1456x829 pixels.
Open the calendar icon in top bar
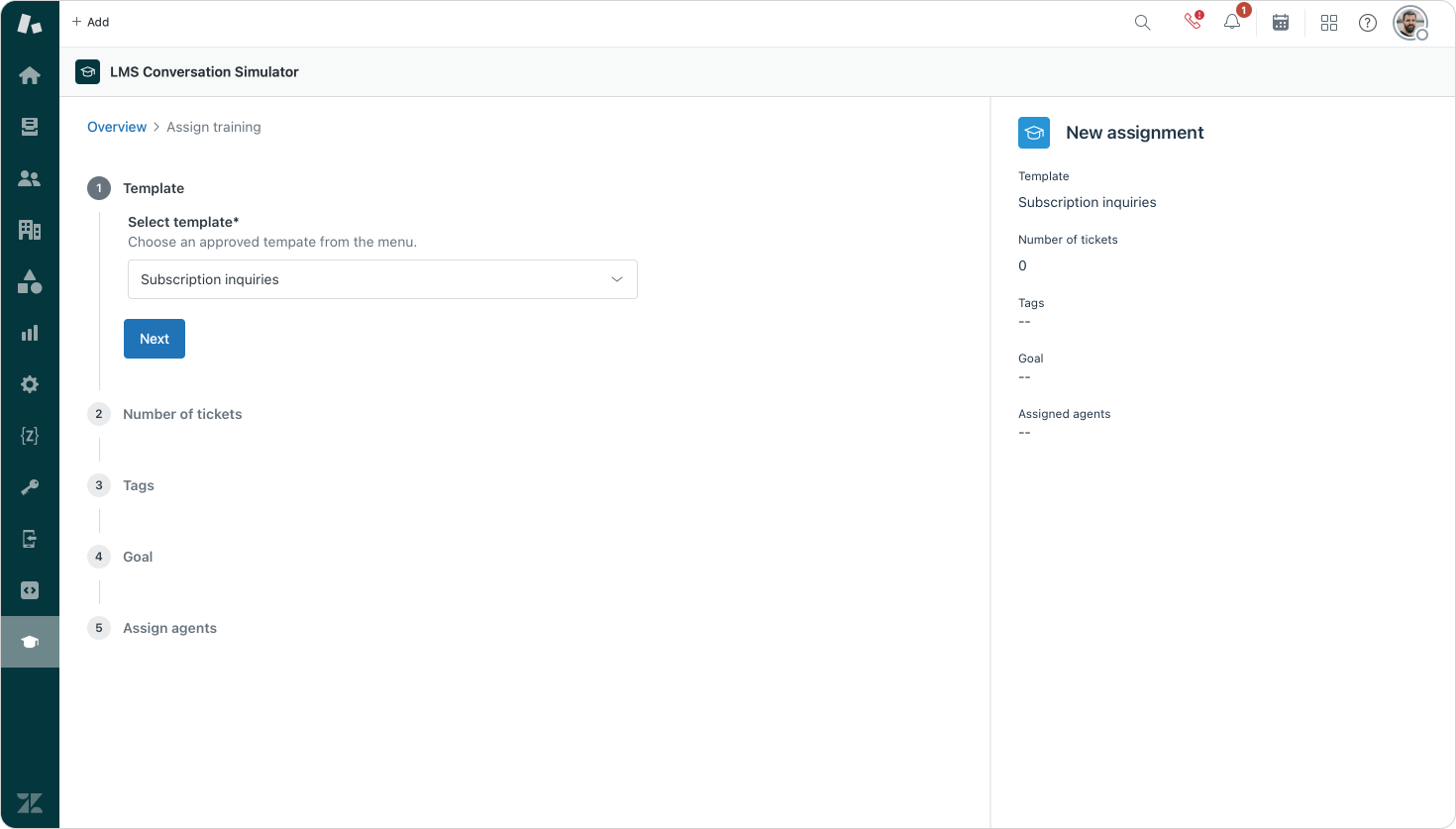tap(1281, 23)
